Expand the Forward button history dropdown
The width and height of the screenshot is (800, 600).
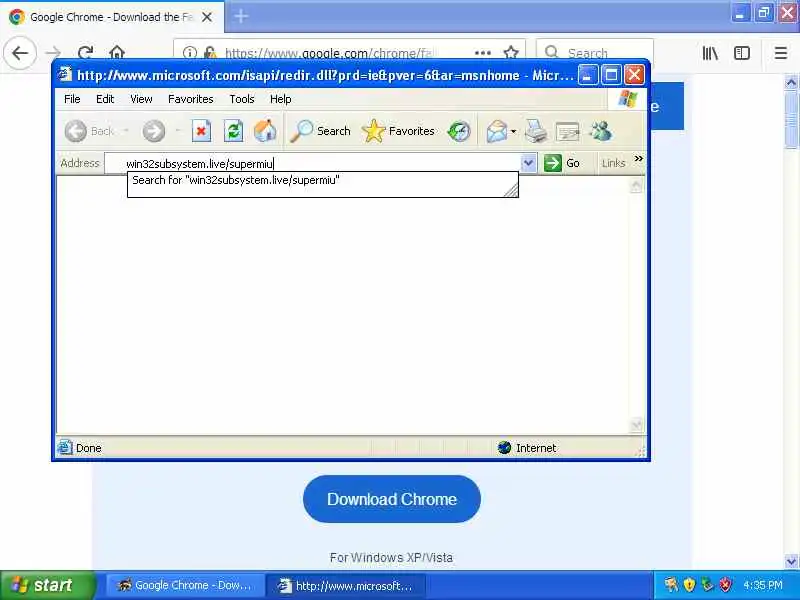178,131
